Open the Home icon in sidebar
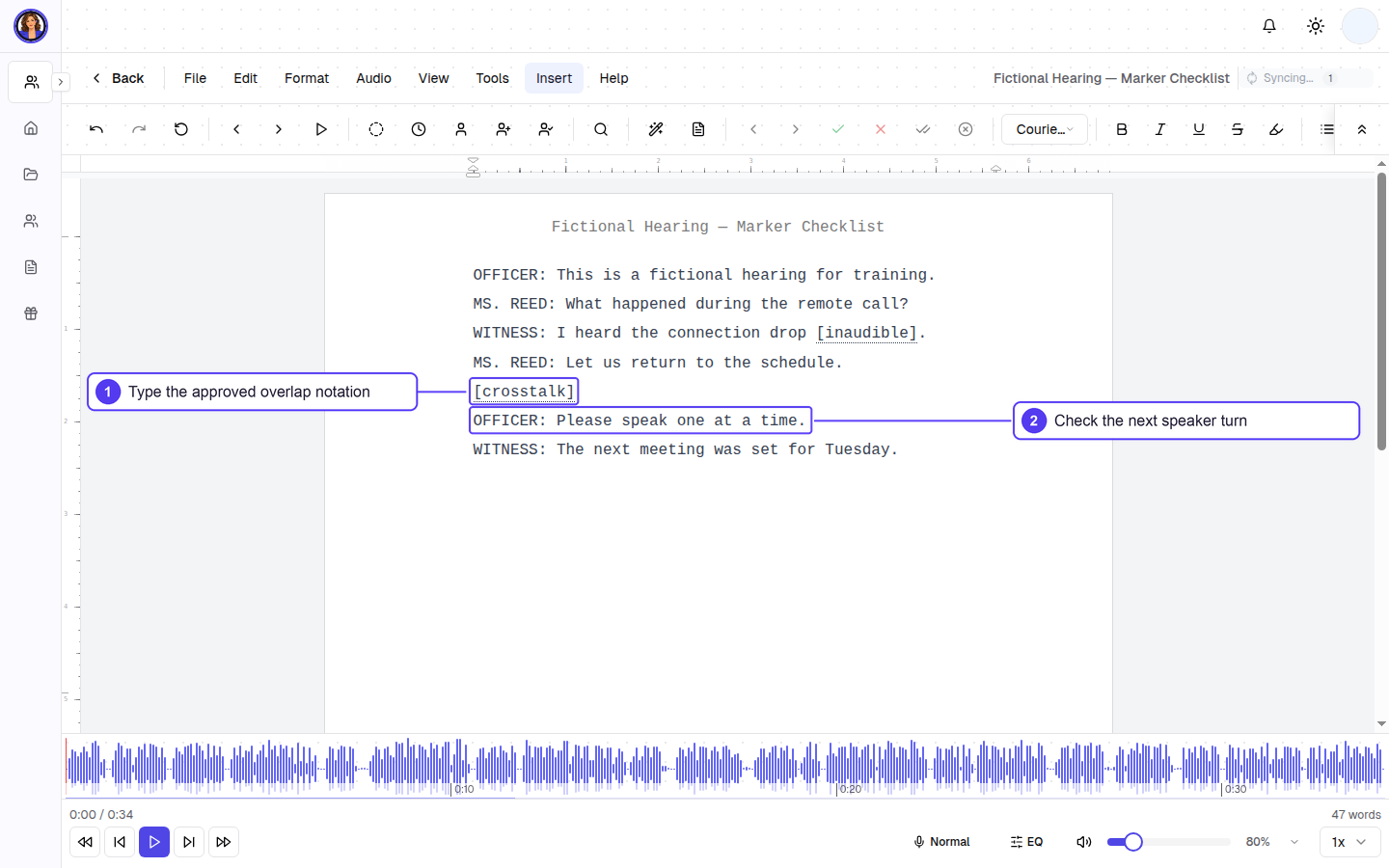This screenshot has width=1389, height=868. point(31,128)
